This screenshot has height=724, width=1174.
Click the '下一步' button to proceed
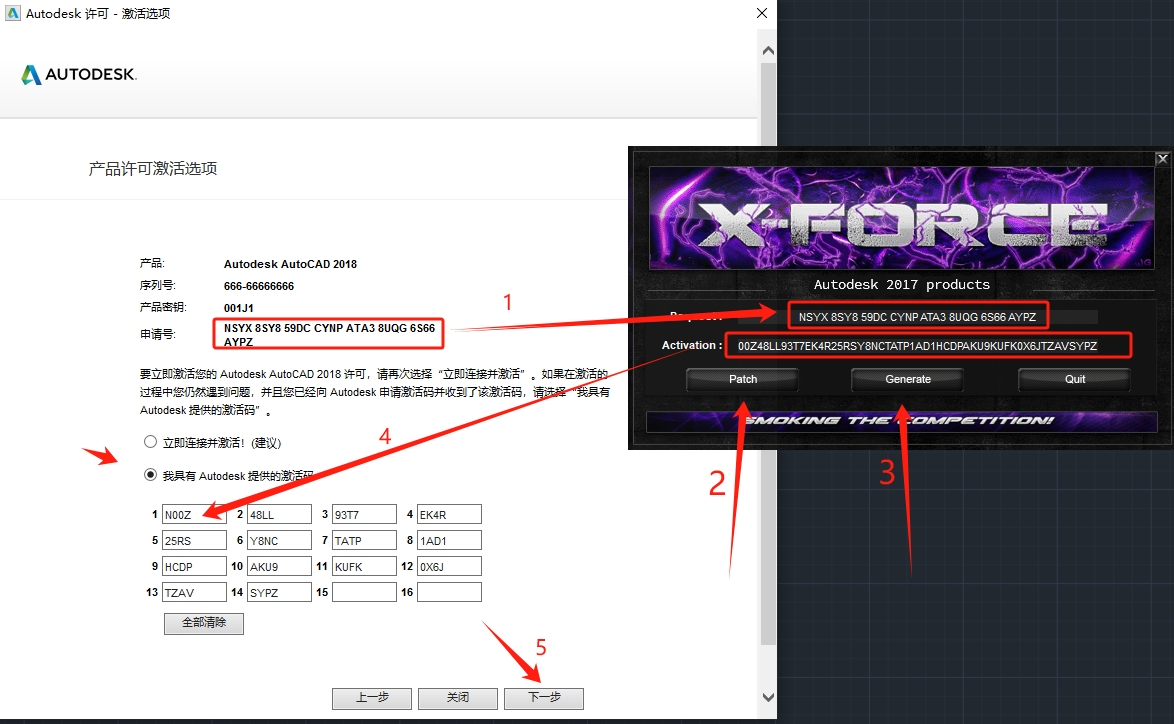543,698
